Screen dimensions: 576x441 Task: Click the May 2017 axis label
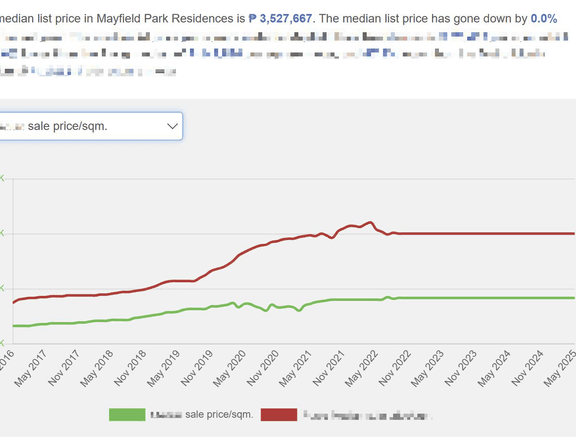[x=31, y=368]
